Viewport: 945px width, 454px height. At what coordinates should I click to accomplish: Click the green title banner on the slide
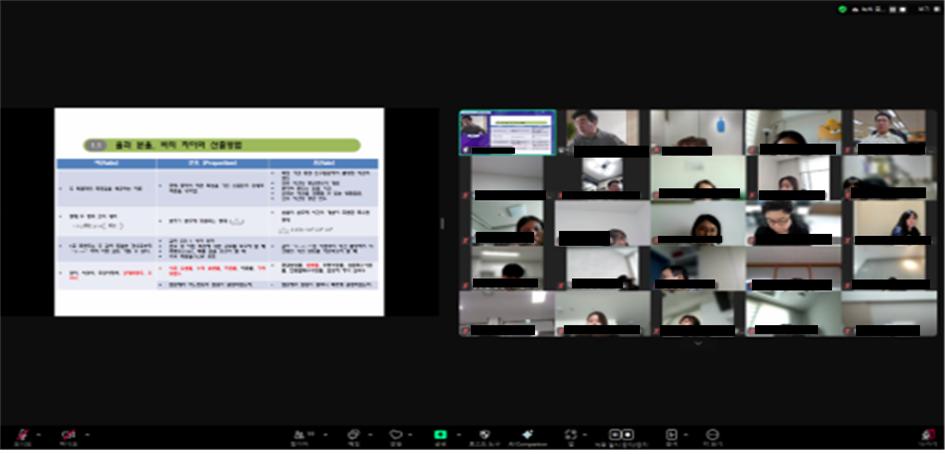[x=222, y=145]
